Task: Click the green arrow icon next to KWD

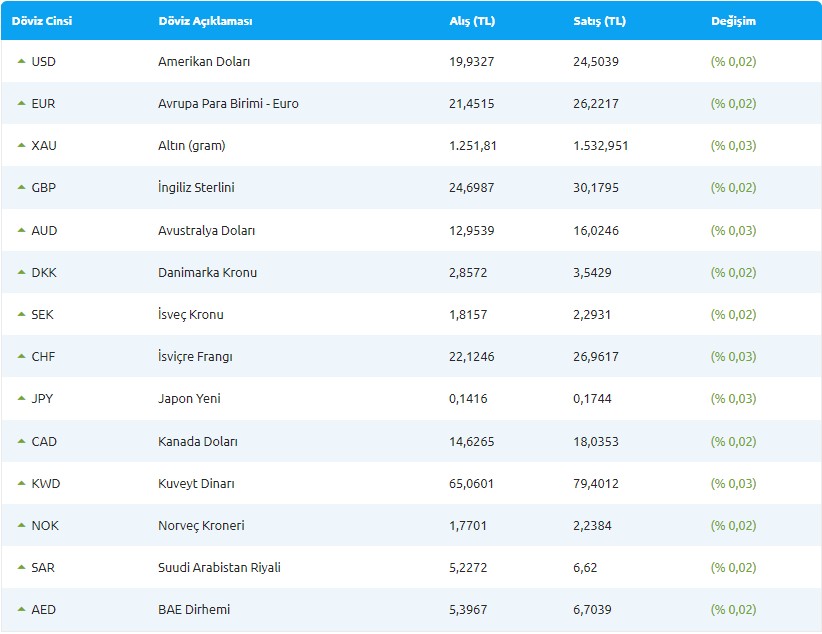Action: [21, 483]
